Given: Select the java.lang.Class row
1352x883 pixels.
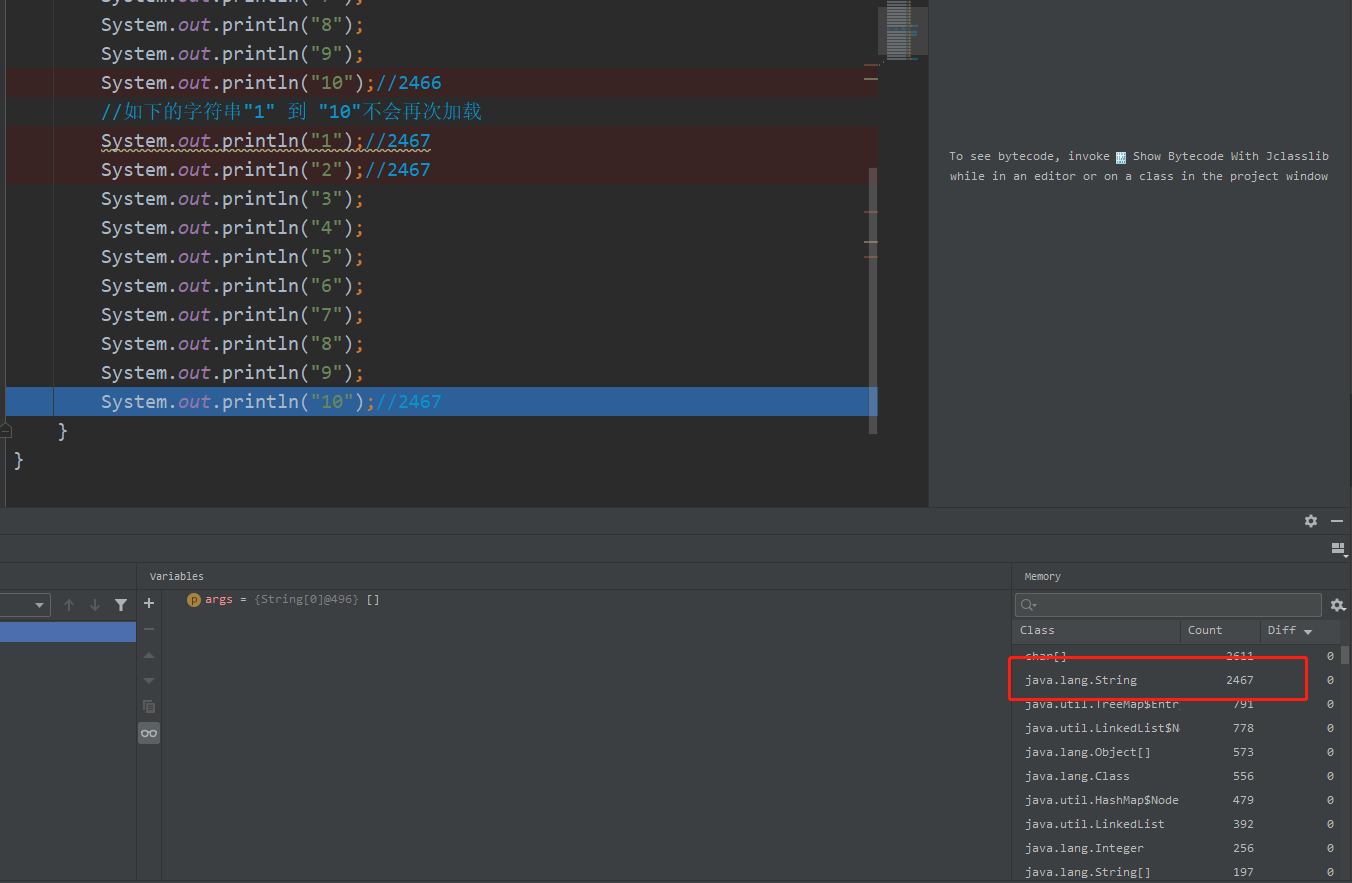Looking at the screenshot, I should 1176,776.
